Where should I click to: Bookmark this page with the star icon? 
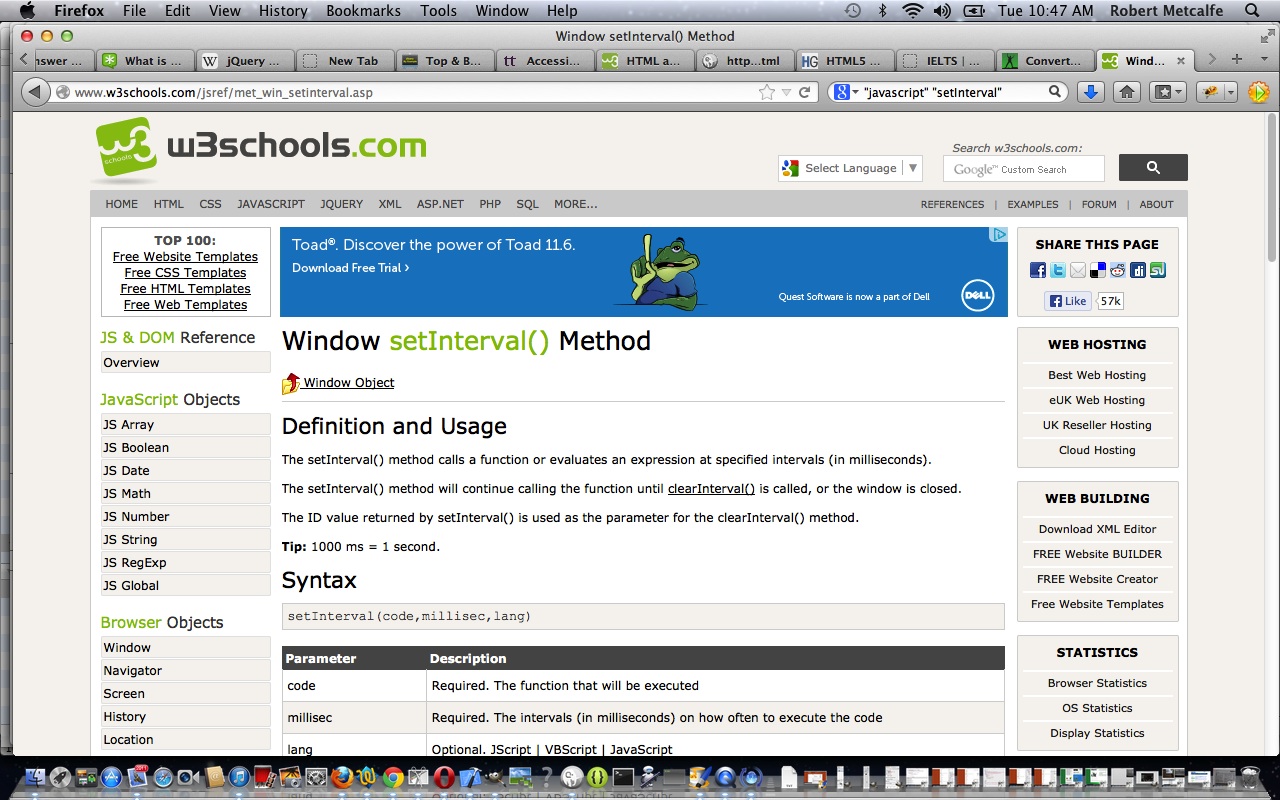click(x=767, y=92)
